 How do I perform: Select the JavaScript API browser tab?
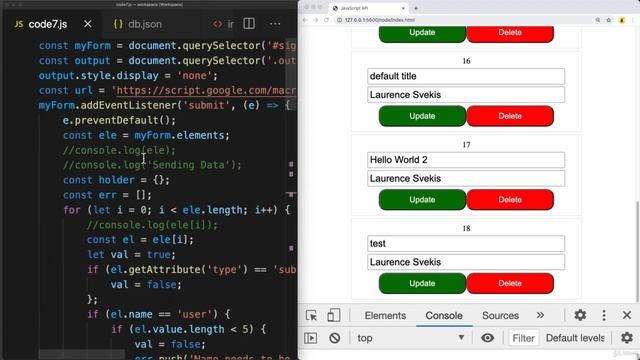coord(369,8)
